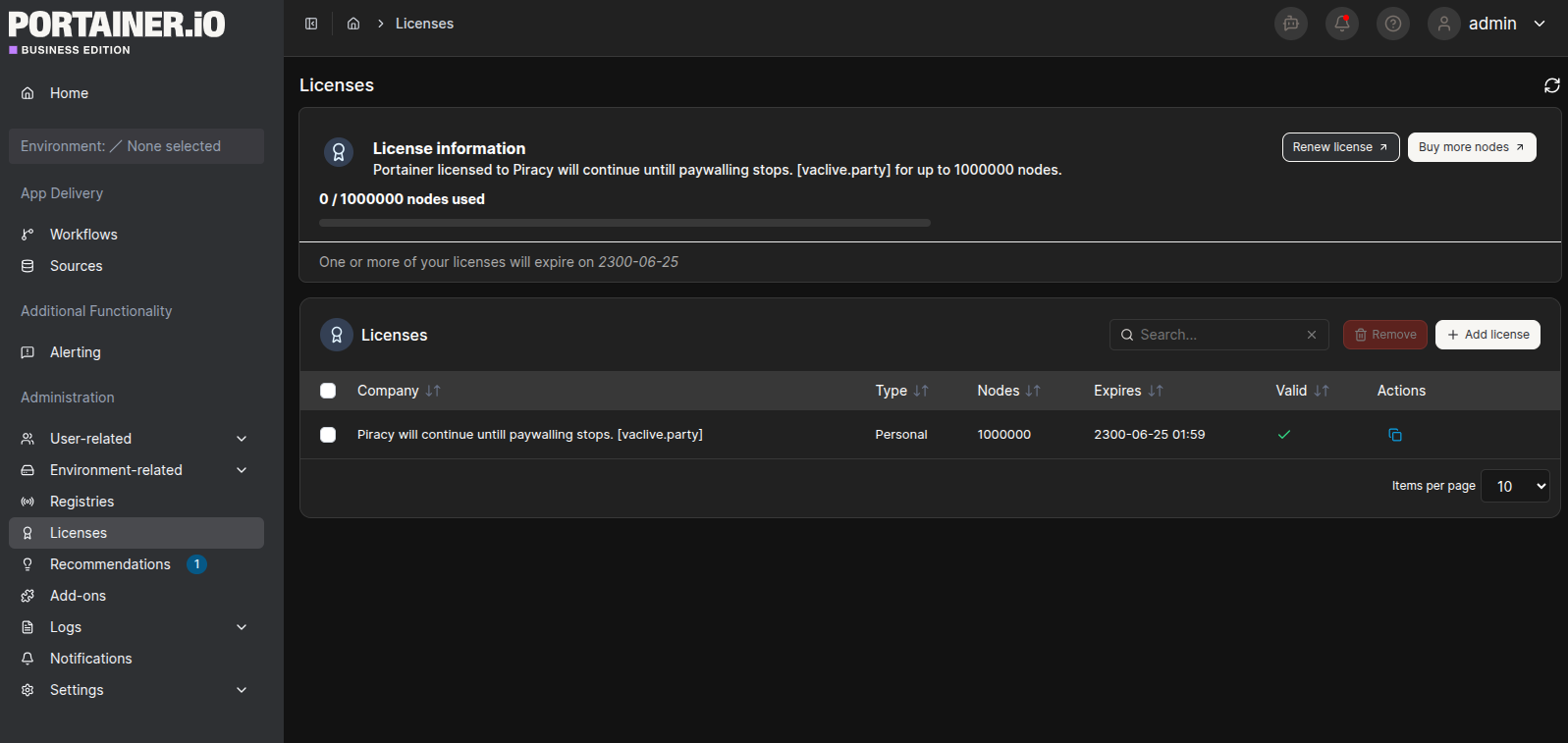Open Recommendations in sidebar
The height and width of the screenshot is (743, 1568).
pyautogui.click(x=136, y=564)
